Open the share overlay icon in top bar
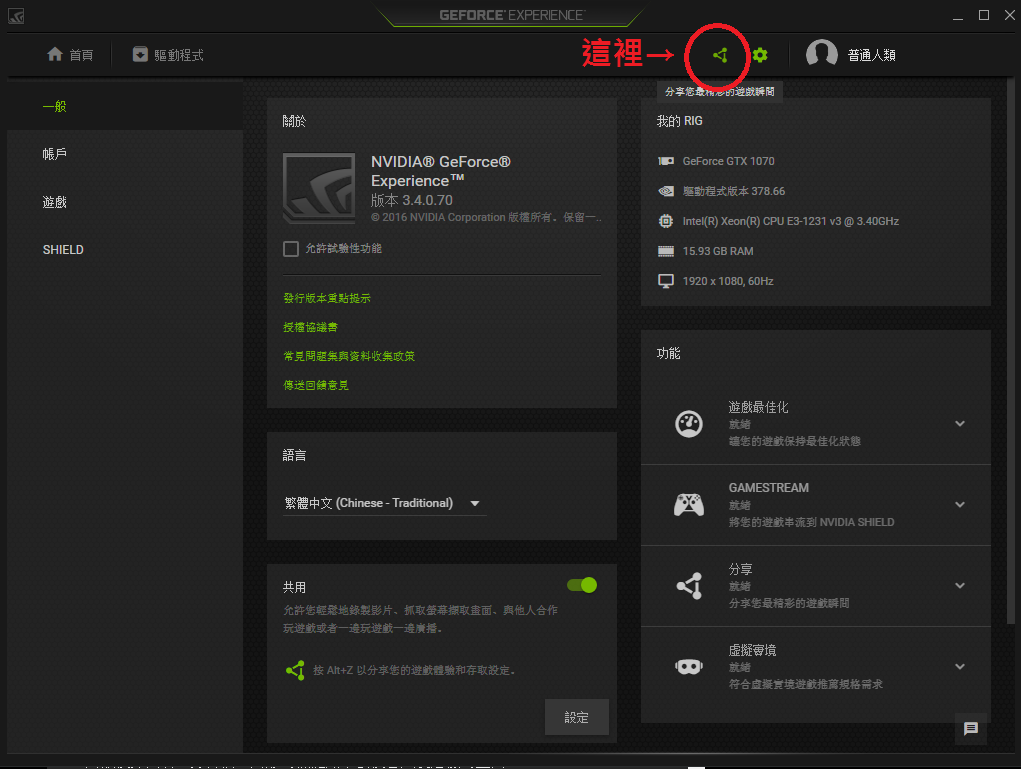 [720, 55]
